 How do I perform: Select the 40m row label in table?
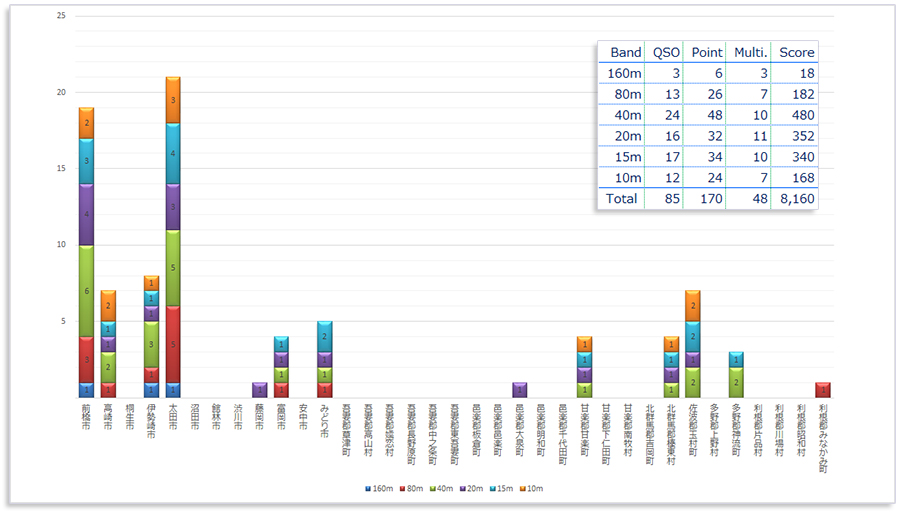pyautogui.click(x=626, y=114)
